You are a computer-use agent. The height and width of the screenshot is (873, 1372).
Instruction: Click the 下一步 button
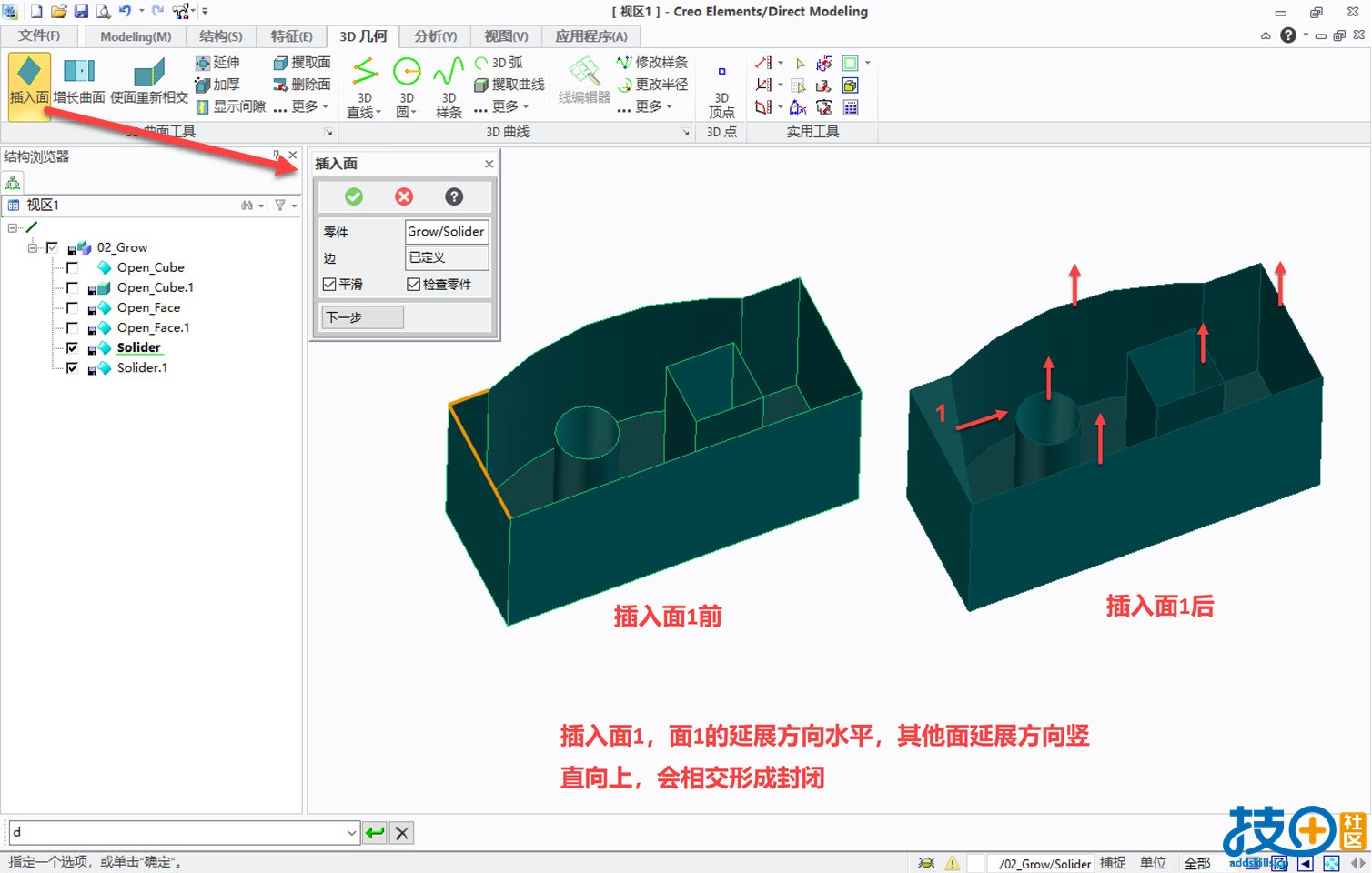click(x=362, y=317)
